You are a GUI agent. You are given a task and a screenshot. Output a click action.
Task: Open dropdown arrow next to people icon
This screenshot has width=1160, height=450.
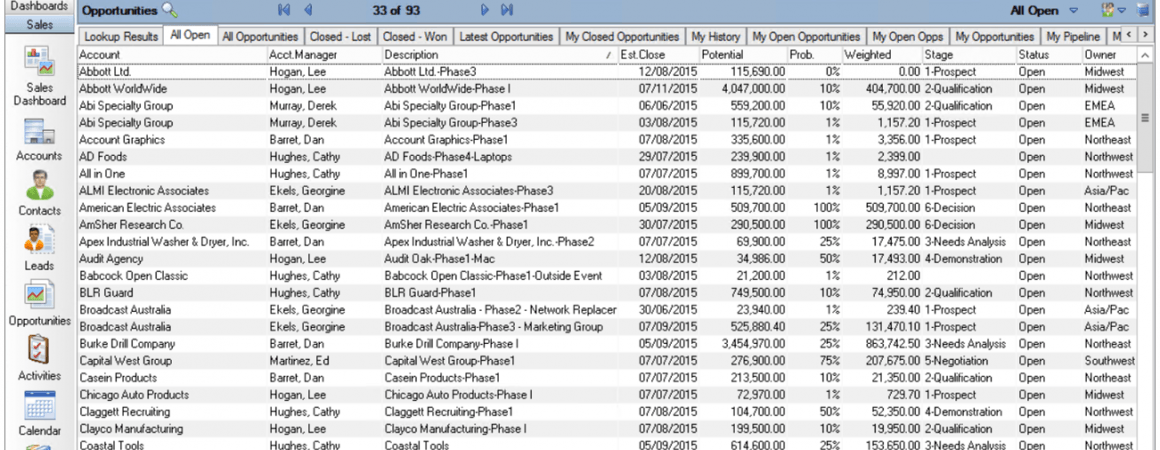click(x=1122, y=11)
